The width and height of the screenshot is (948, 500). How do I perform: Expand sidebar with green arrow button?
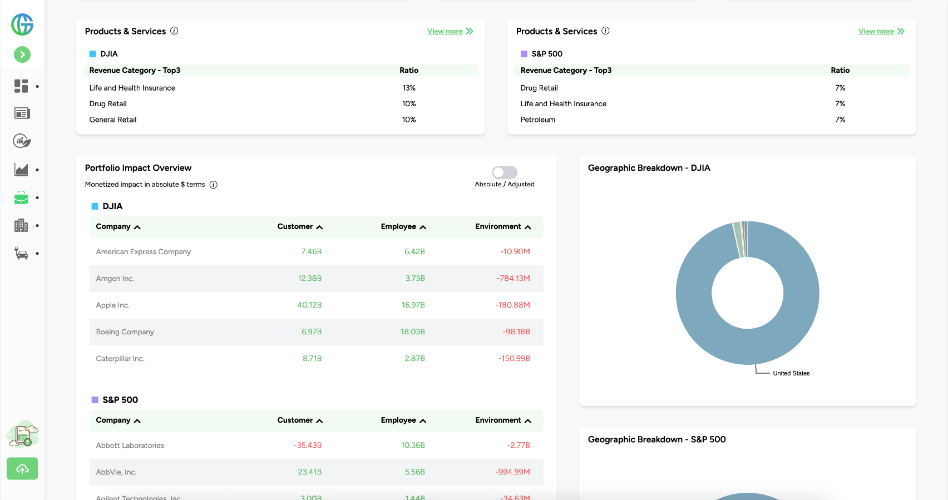(x=22, y=54)
